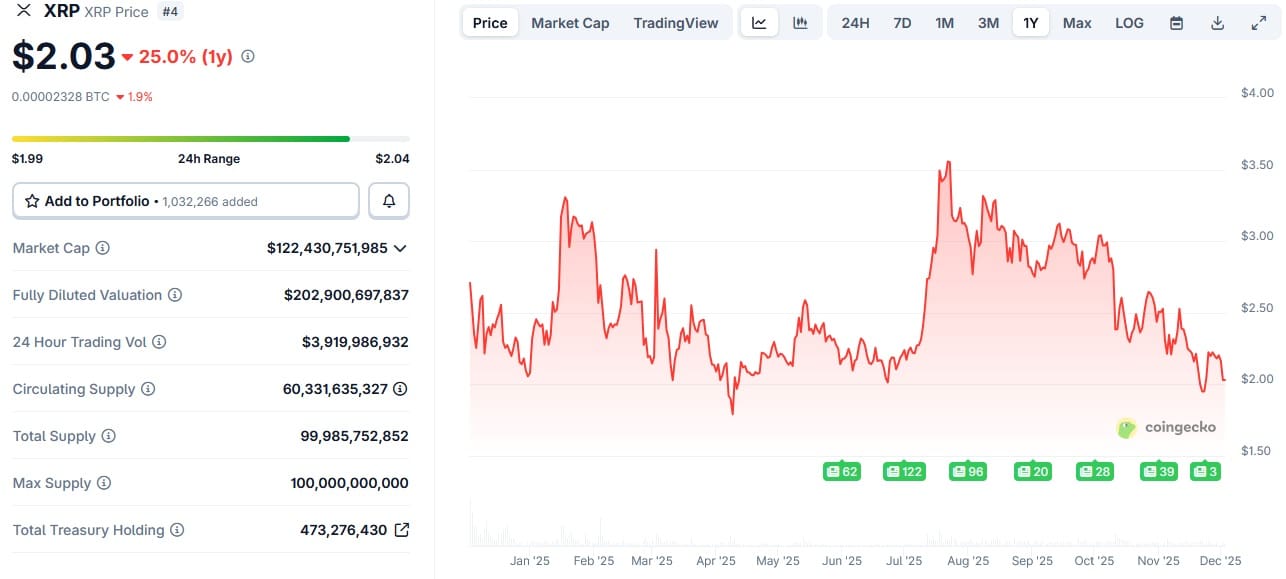Select the 7D timeframe
This screenshot has height=579, width=1286.
click(902, 21)
